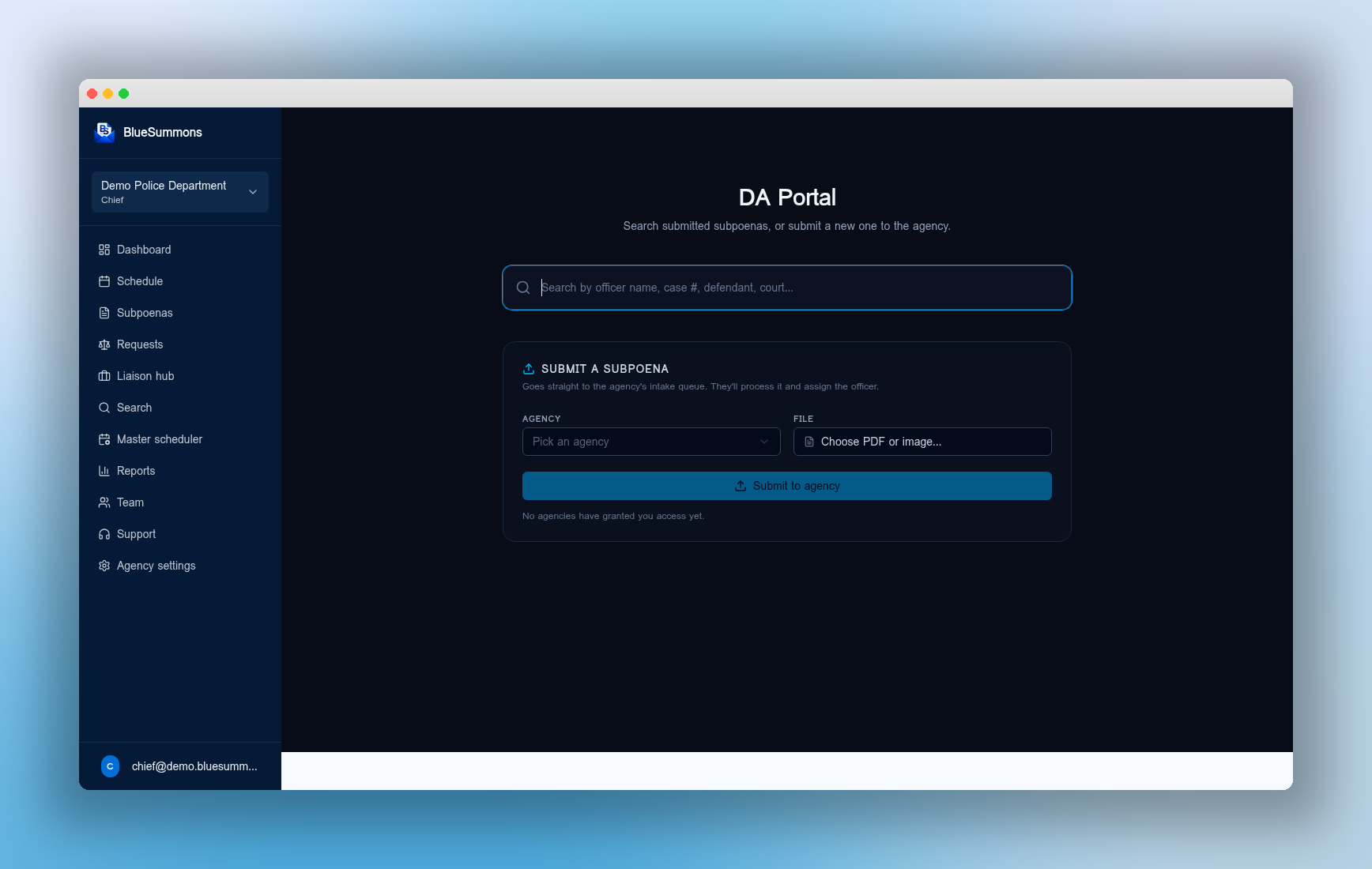Click the magnifier icon in the search box

point(523,288)
